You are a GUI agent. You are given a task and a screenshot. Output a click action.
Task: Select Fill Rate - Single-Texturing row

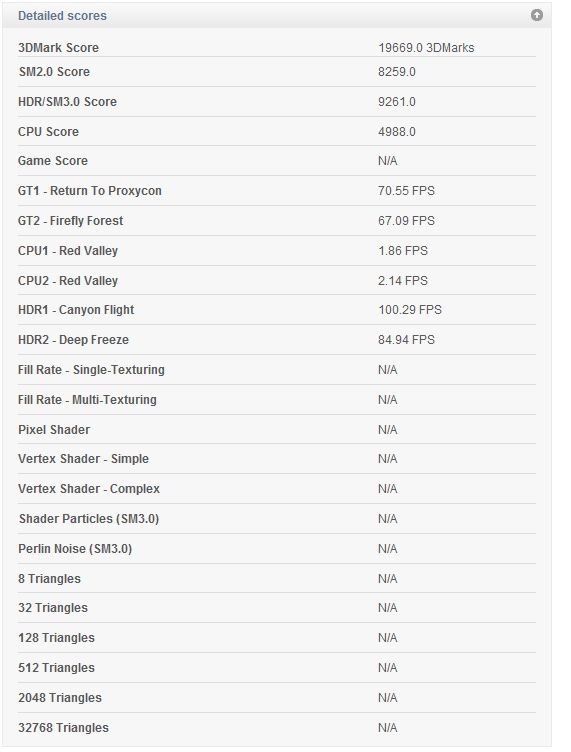[277, 370]
